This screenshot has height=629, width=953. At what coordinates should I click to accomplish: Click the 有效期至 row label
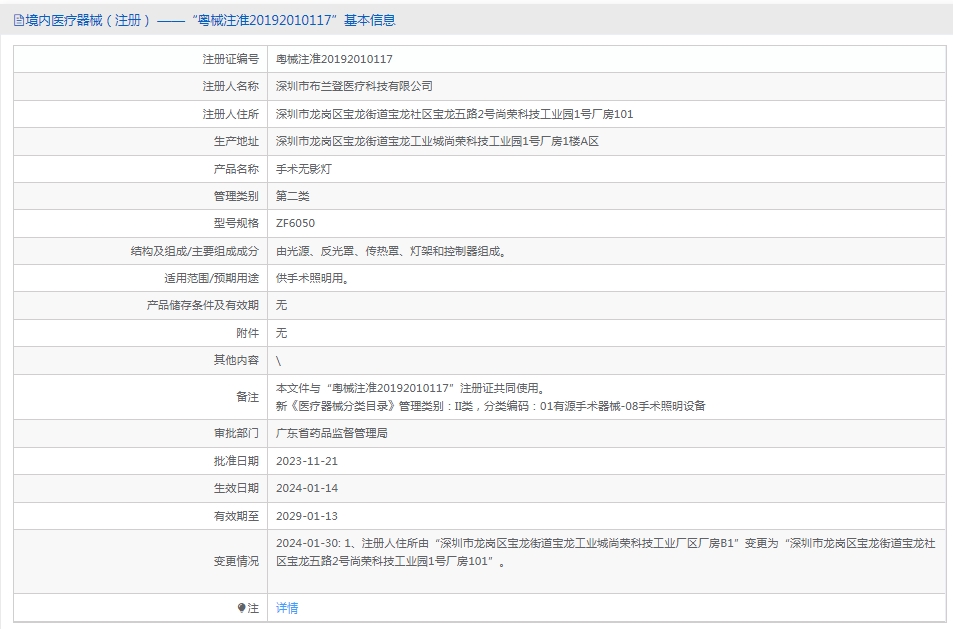[236, 516]
